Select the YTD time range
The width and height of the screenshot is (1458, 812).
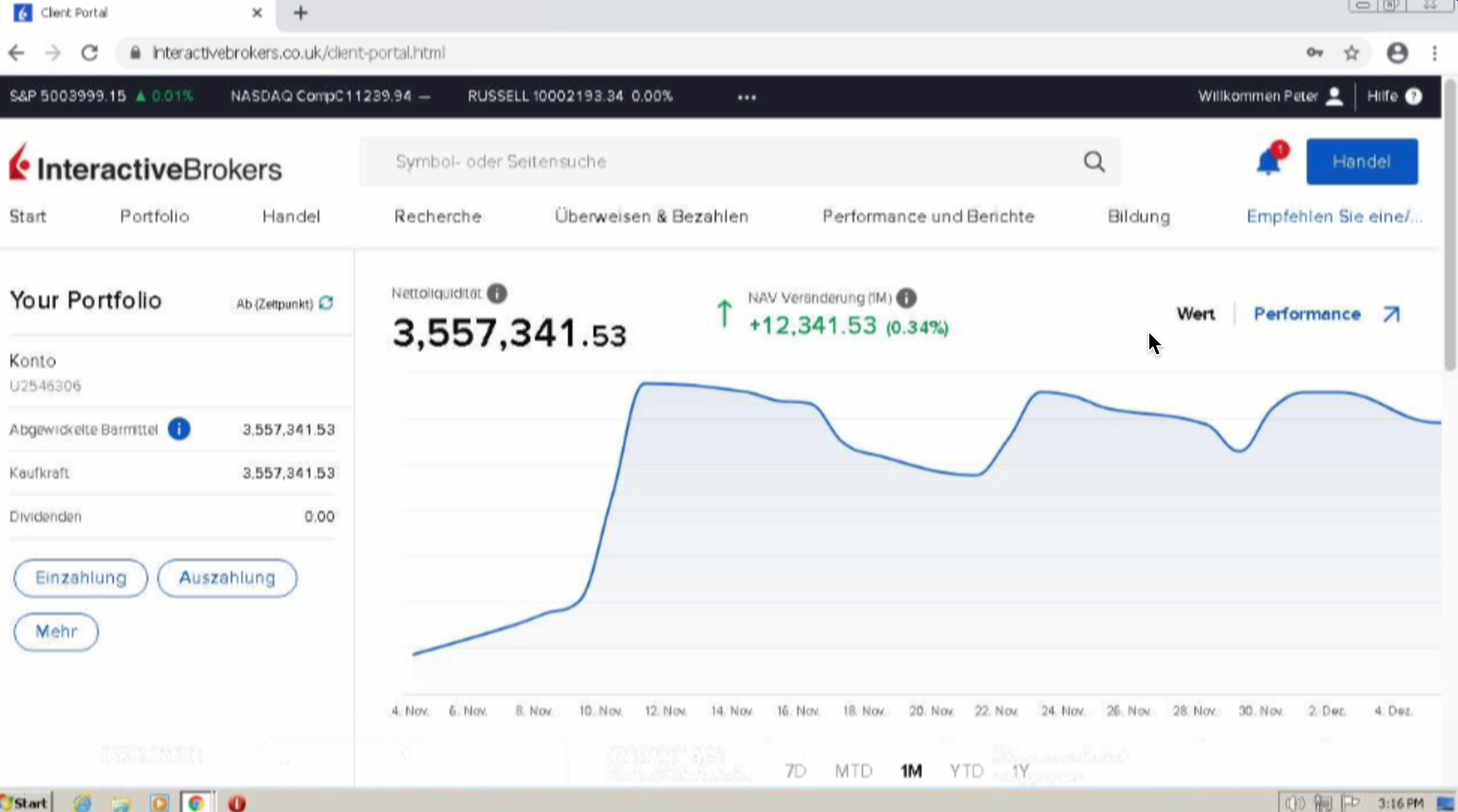click(x=967, y=771)
